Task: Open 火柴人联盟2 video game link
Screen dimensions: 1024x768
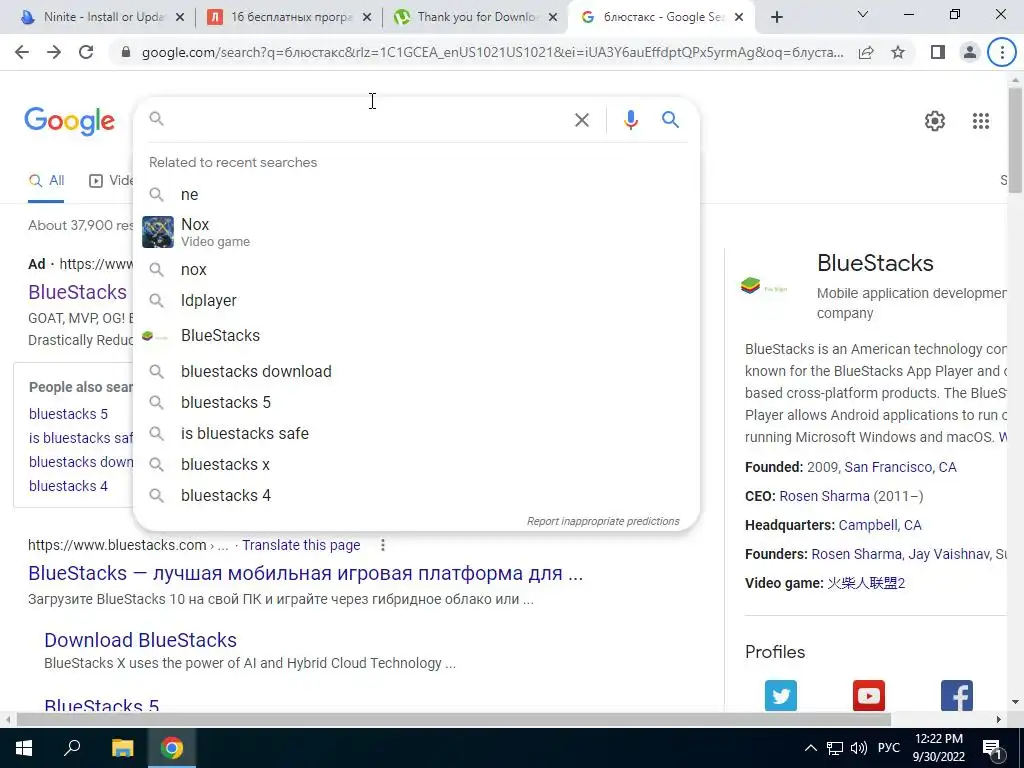Action: [866, 583]
